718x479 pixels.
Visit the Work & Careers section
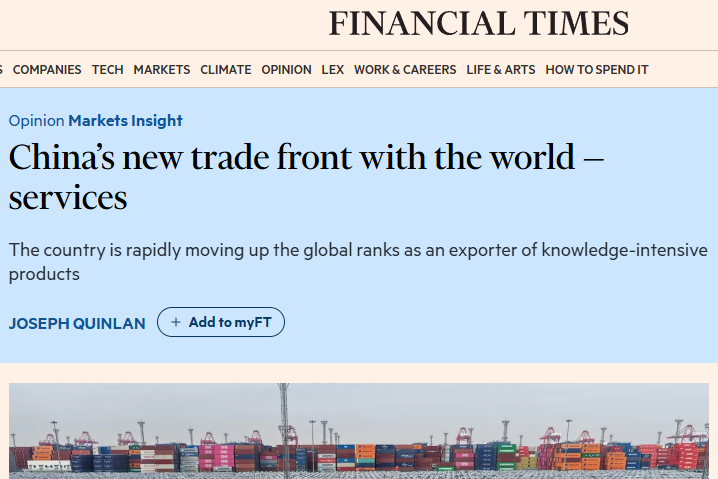[x=405, y=70]
